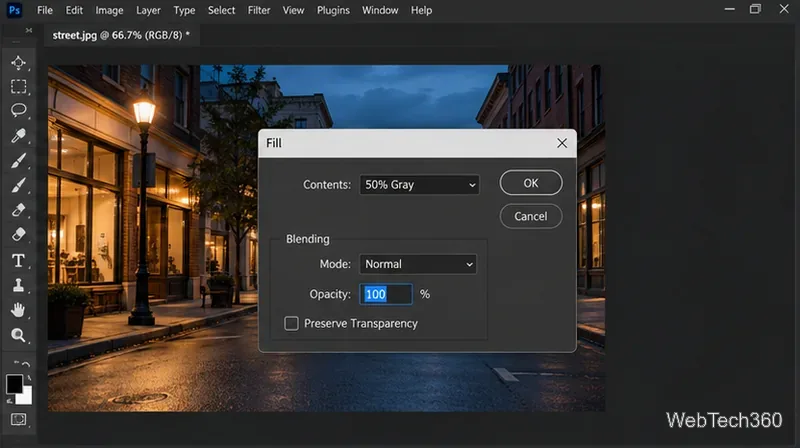Open the View menu
Image resolution: width=800 pixels, height=448 pixels.
tap(293, 10)
